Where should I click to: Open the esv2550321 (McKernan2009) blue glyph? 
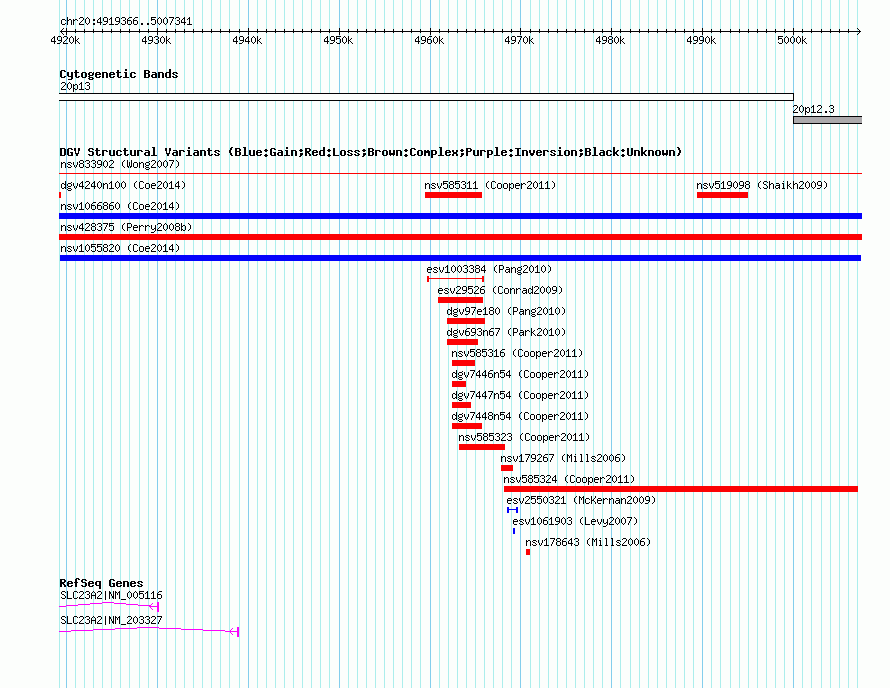[513, 510]
